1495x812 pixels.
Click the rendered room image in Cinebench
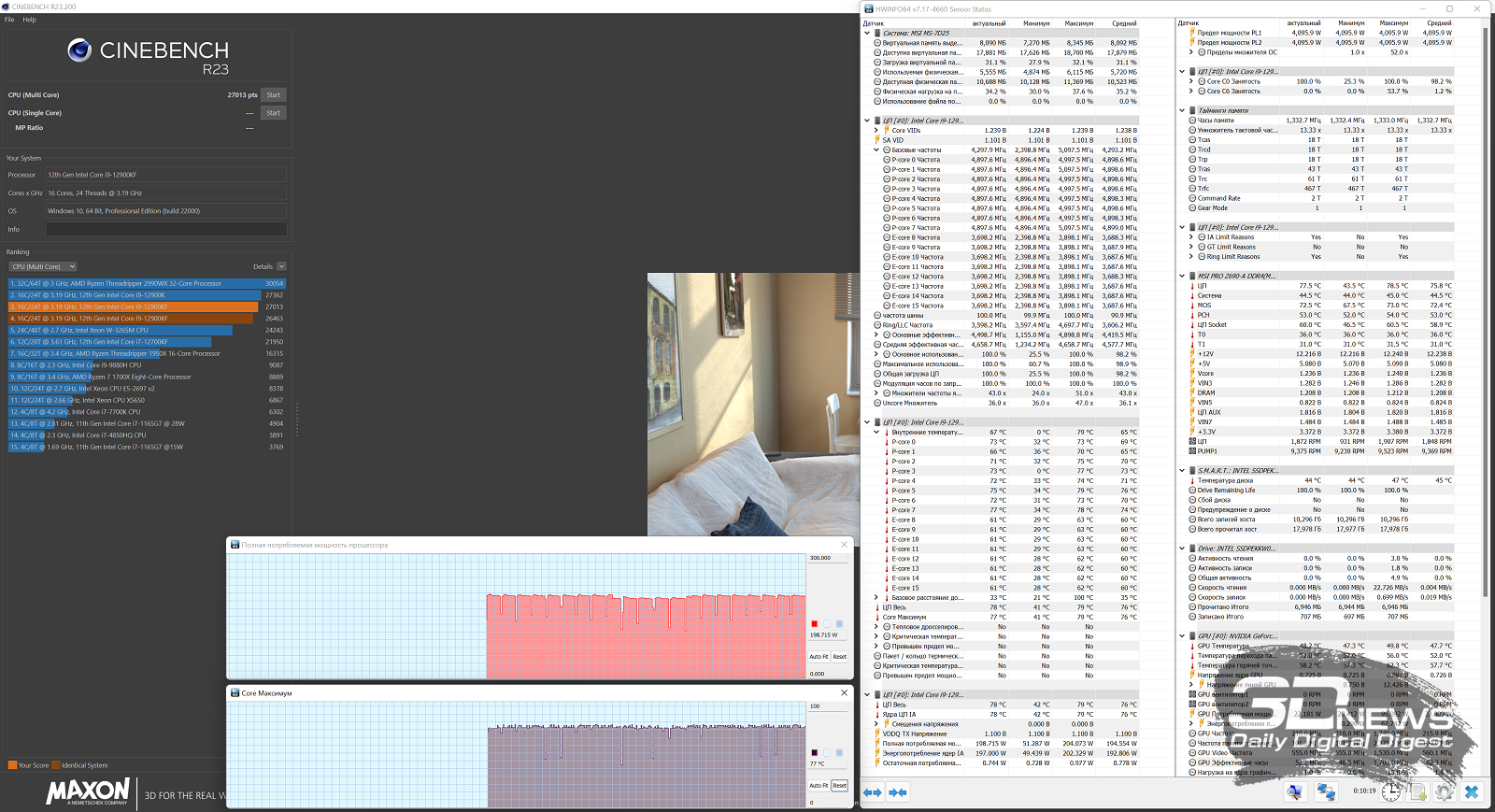pyautogui.click(x=753, y=404)
